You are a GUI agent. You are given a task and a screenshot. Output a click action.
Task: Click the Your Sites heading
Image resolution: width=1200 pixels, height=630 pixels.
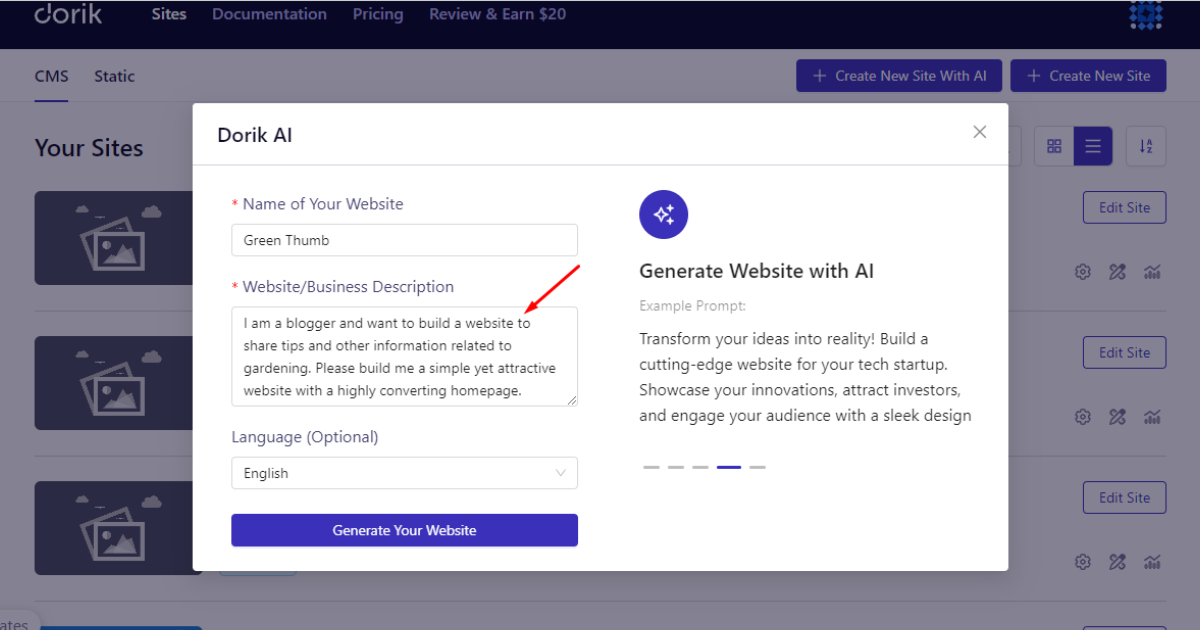pos(89,148)
